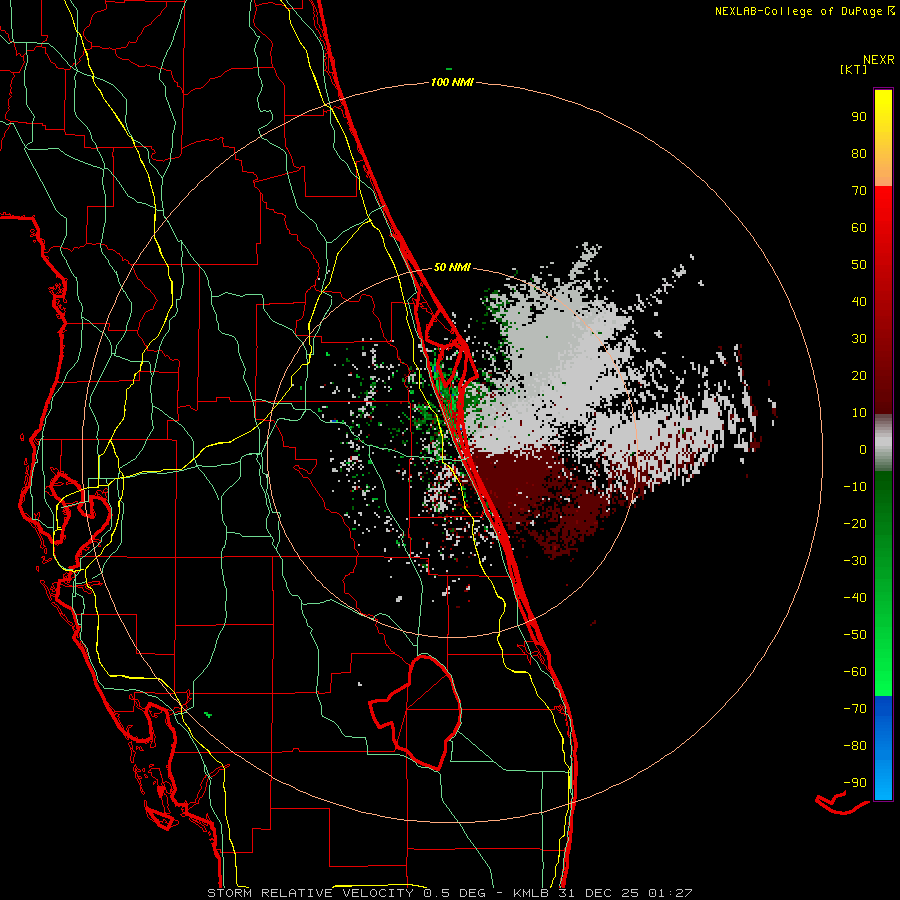Click the positive 80 knot scale label

pos(859,153)
